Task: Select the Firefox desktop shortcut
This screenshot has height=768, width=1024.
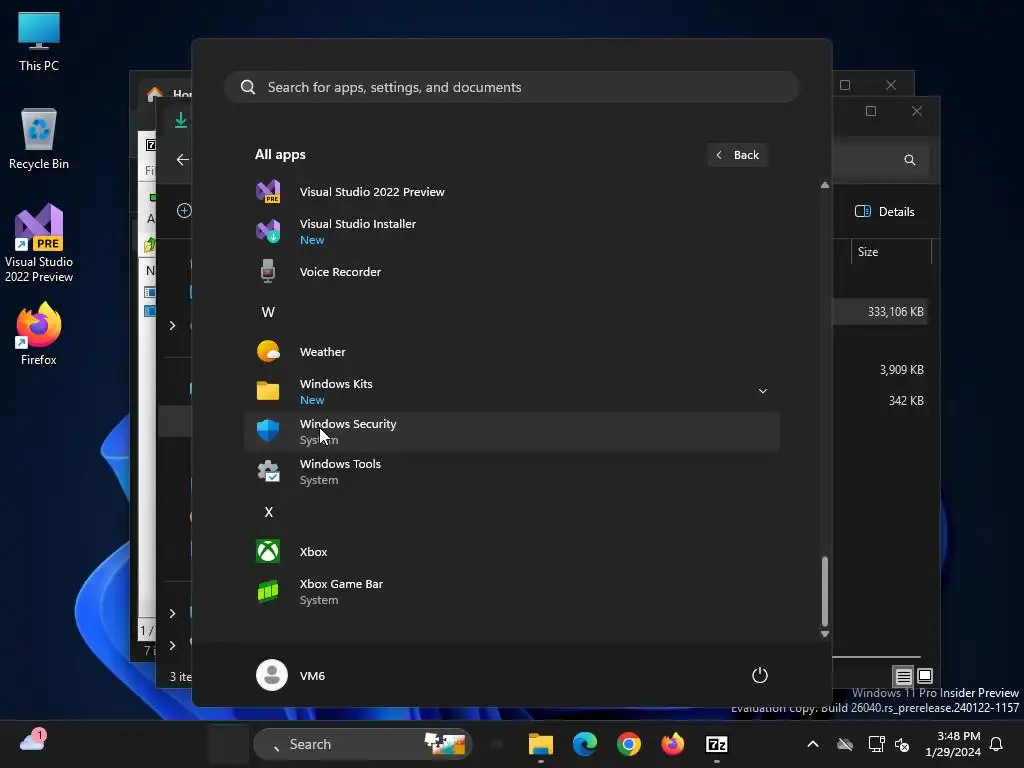Action: (39, 334)
